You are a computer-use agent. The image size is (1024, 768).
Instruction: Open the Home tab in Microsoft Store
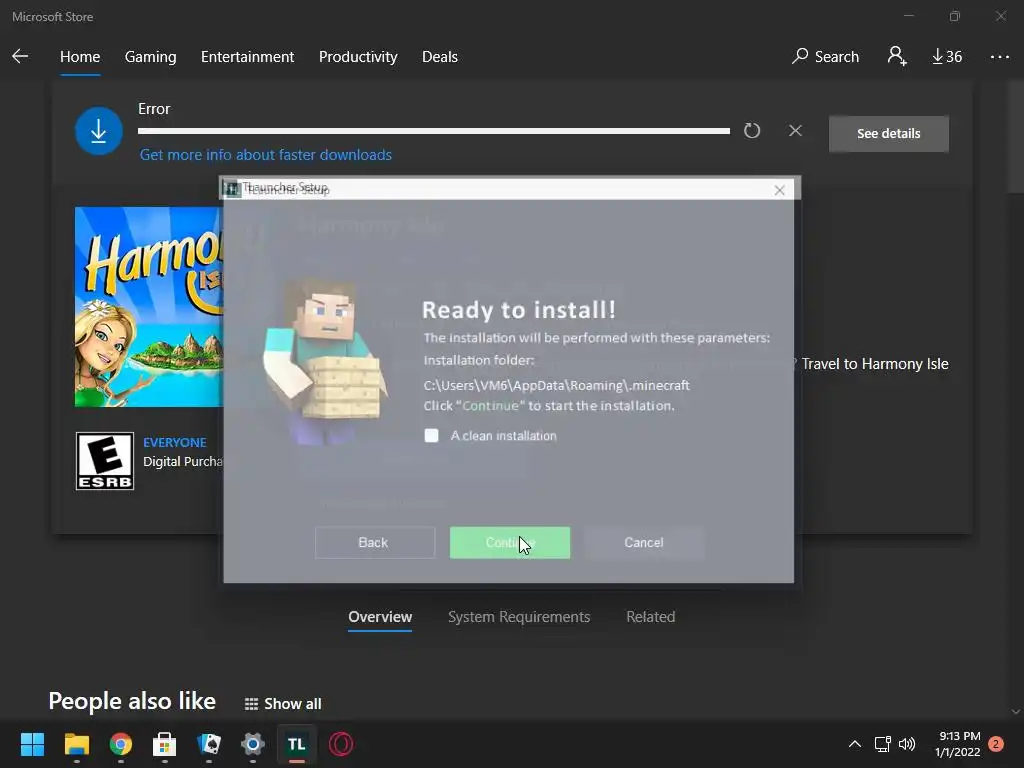pos(80,57)
